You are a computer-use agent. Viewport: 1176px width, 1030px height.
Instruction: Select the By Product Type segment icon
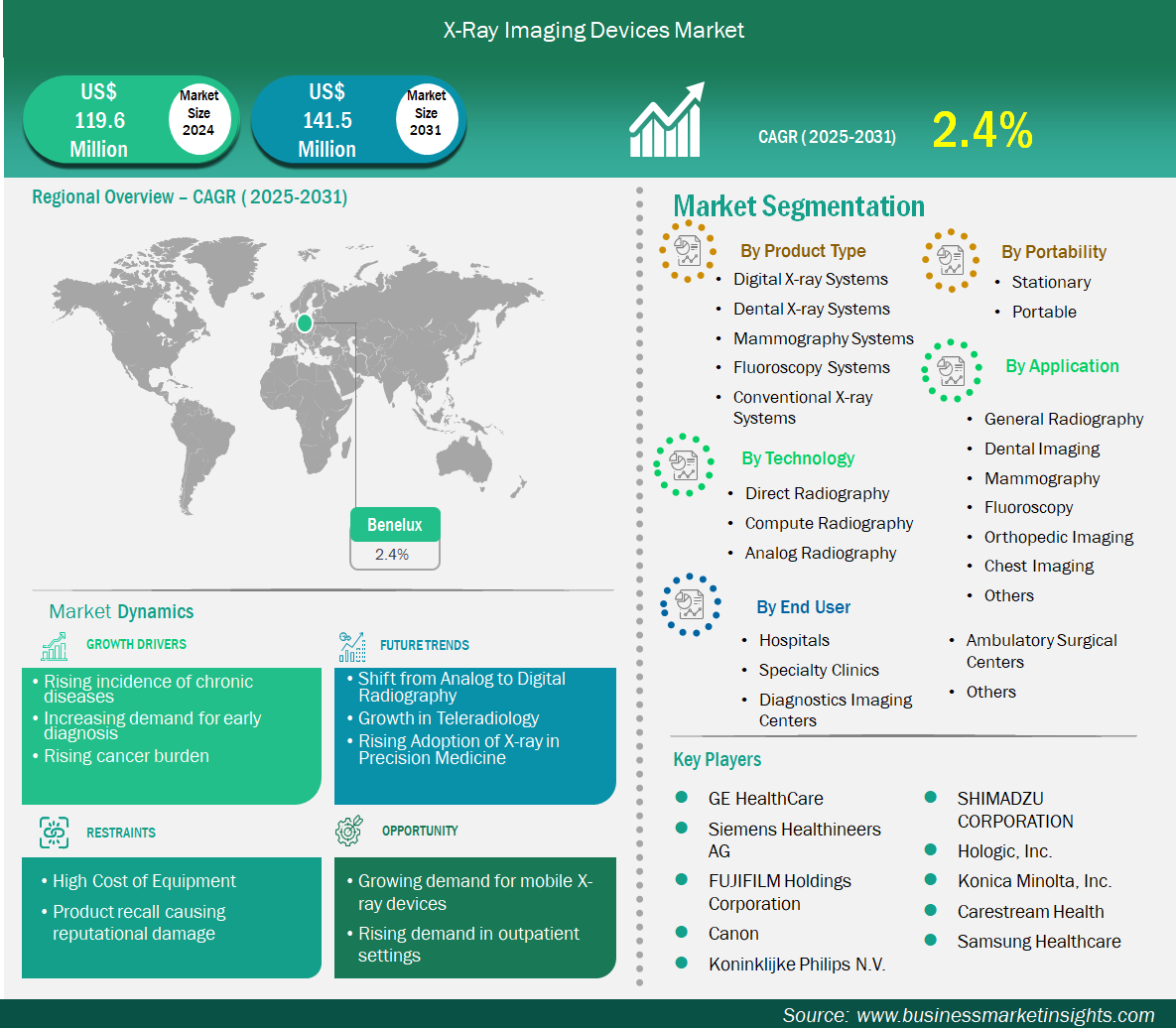tap(687, 251)
